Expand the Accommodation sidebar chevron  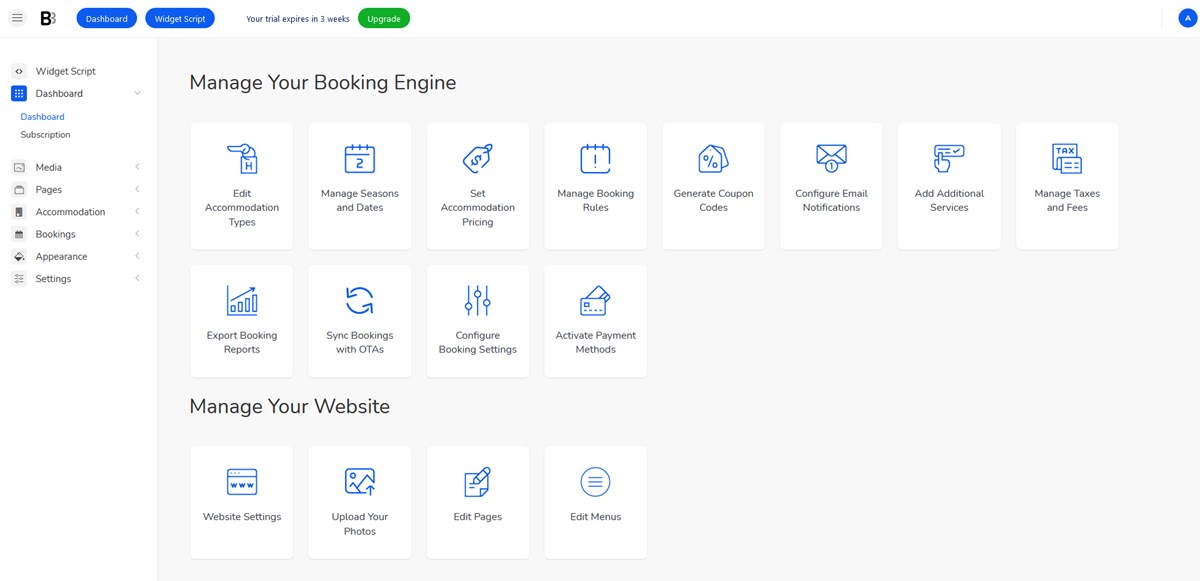pos(137,212)
